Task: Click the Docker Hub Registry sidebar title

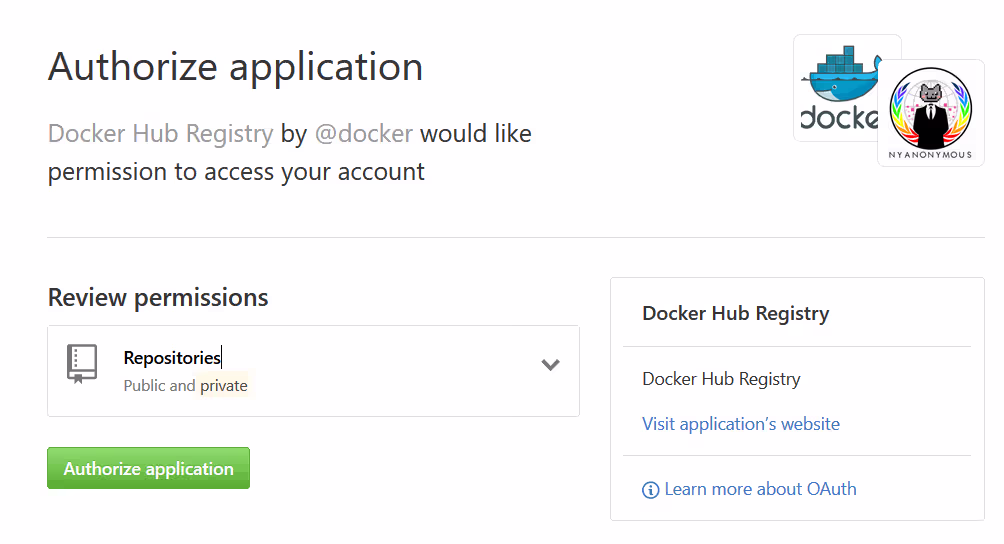Action: (735, 313)
